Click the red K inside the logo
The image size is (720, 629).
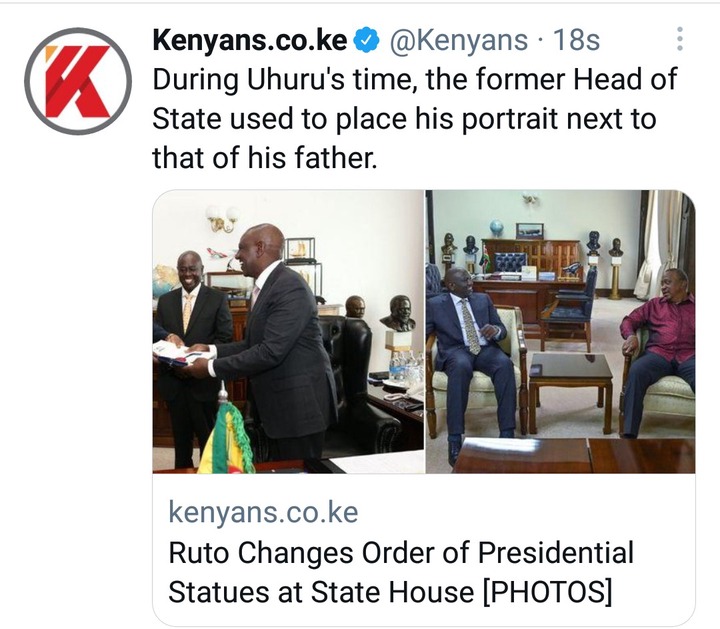tap(79, 82)
